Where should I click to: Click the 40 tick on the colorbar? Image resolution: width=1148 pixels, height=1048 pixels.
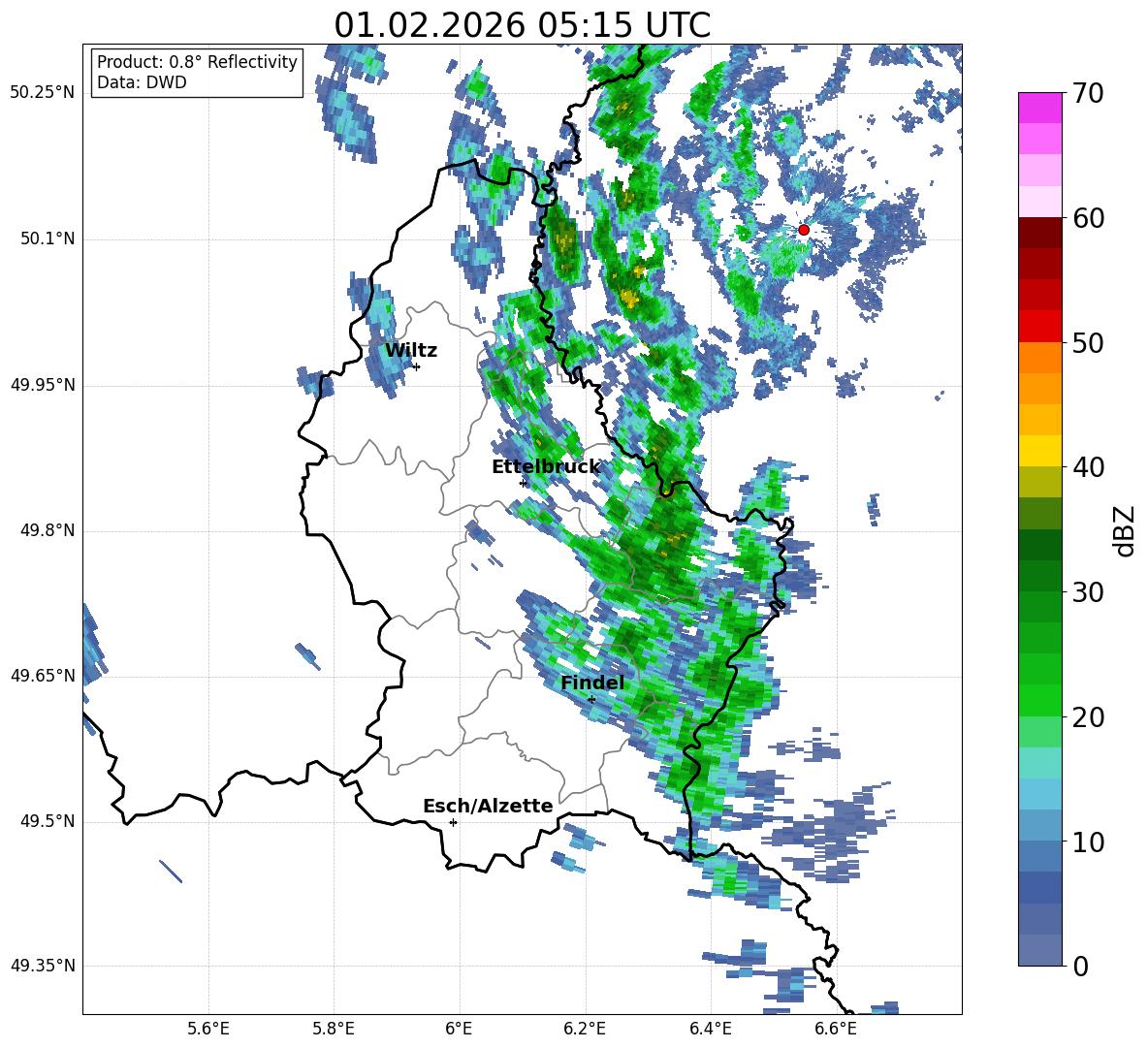(1088, 467)
